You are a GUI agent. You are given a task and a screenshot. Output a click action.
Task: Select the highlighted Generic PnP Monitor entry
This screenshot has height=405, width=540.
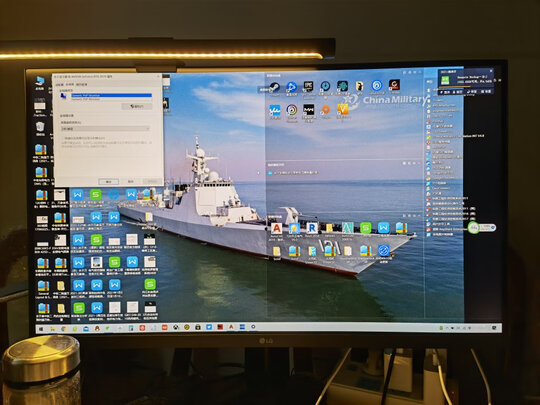click(111, 95)
